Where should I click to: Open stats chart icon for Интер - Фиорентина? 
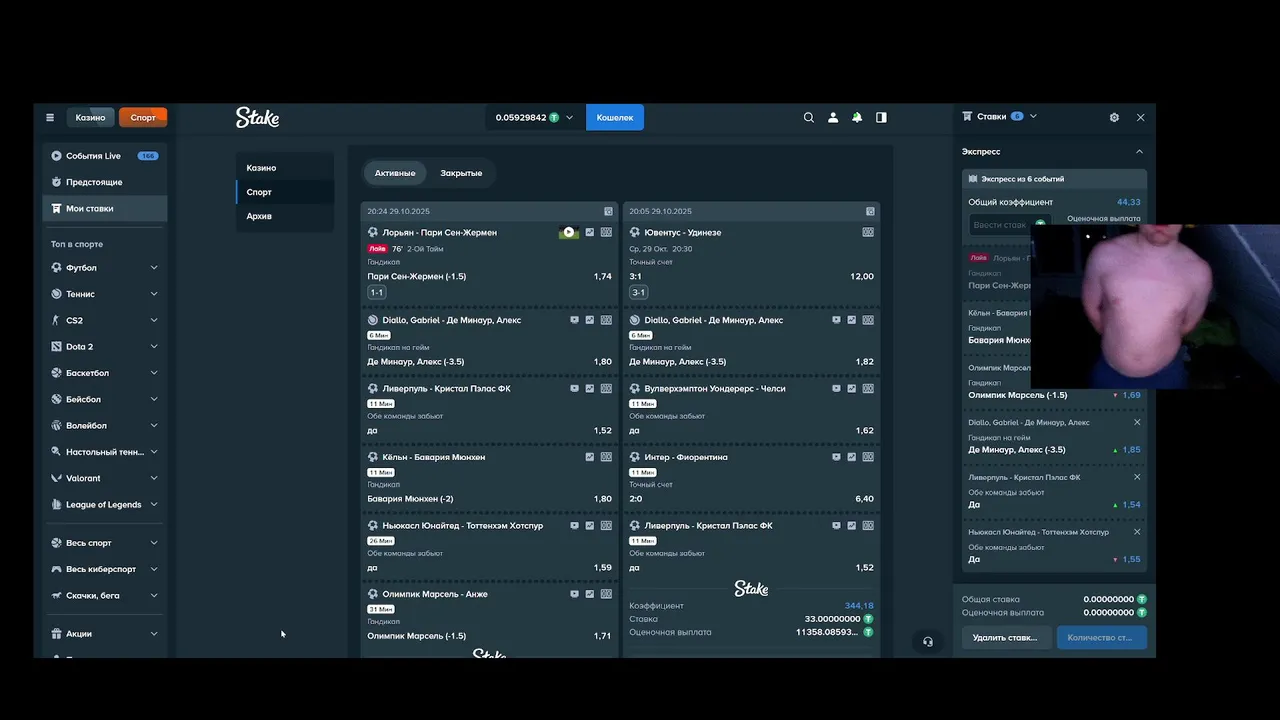[852, 457]
